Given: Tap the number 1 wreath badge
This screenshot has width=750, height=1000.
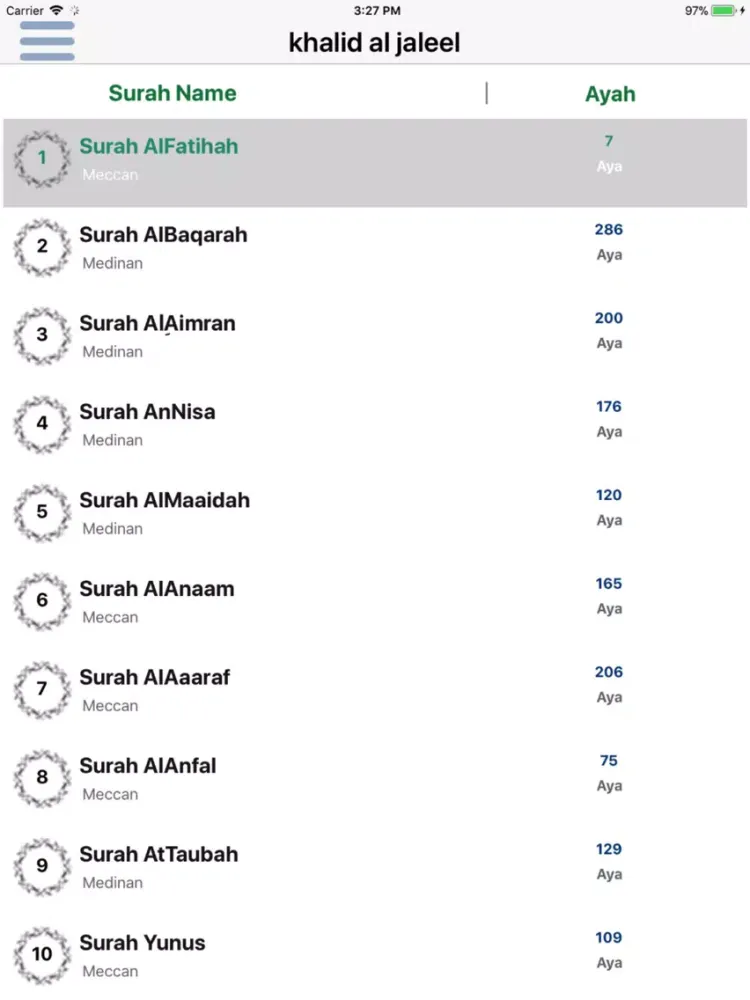Looking at the screenshot, I should (x=42, y=158).
